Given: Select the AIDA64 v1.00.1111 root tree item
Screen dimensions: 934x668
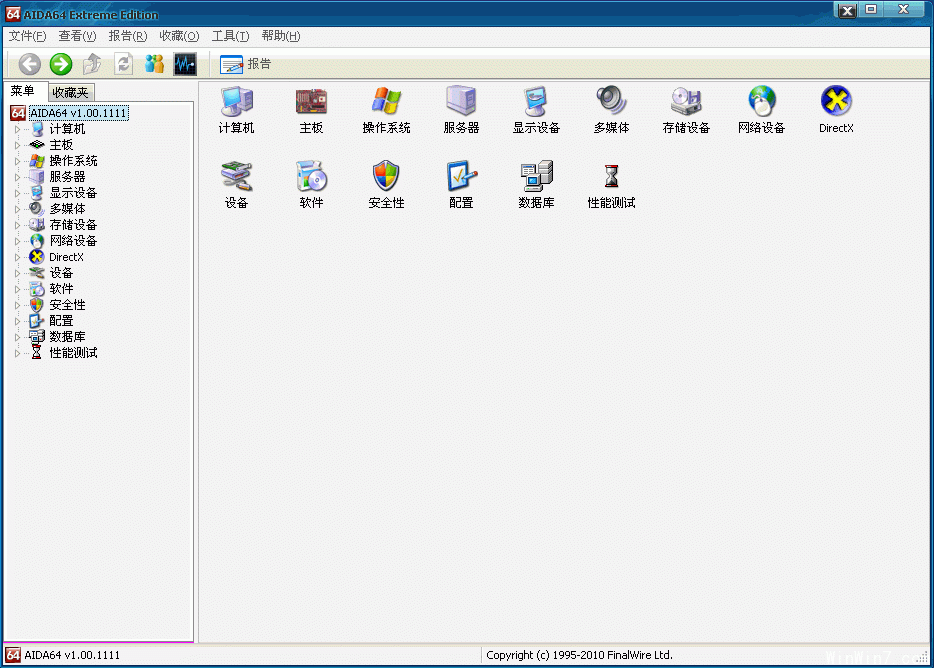Looking at the screenshot, I should pyautogui.click(x=78, y=113).
